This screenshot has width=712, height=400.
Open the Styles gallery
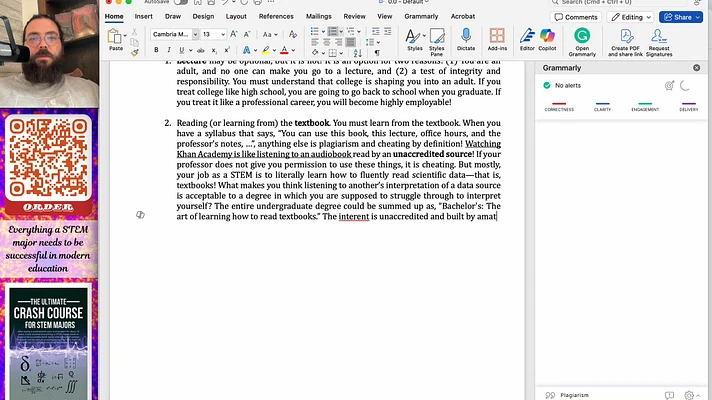click(414, 40)
